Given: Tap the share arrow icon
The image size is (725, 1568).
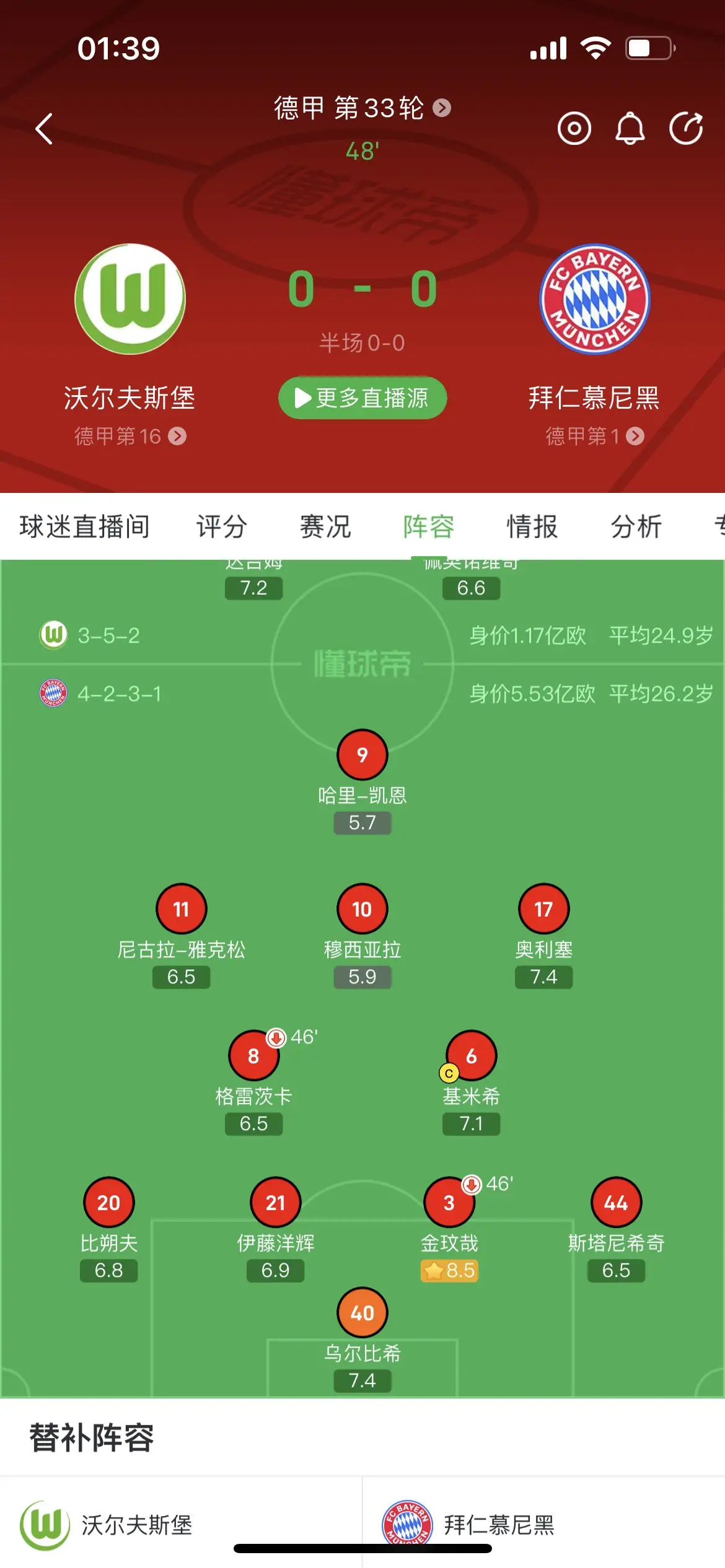Looking at the screenshot, I should pos(686,129).
